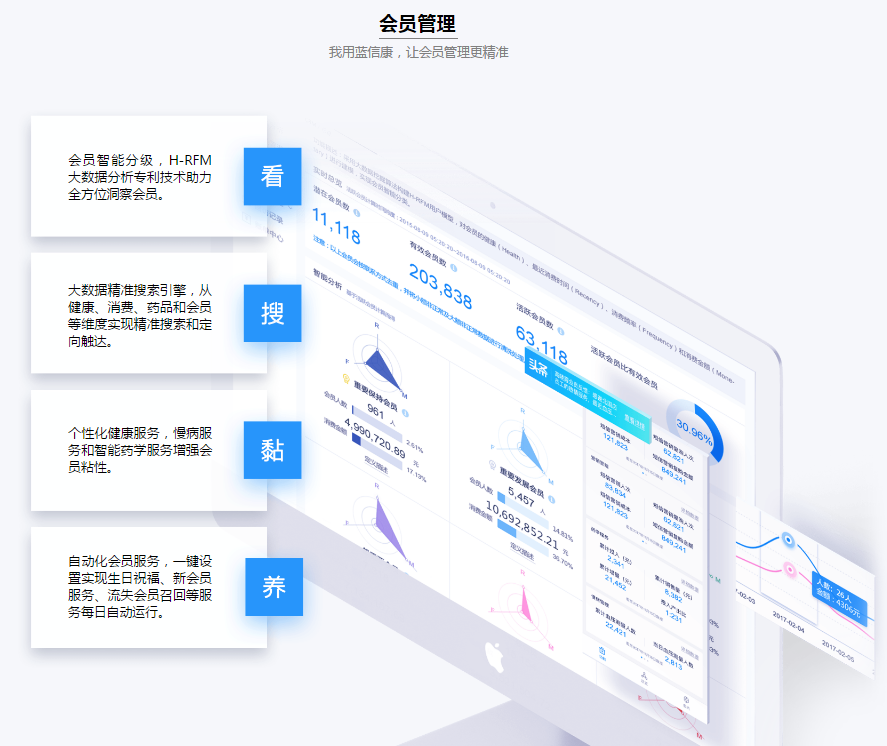Select the dark blue radar chart
Image resolution: width=887 pixels, height=746 pixels.
coord(377,360)
